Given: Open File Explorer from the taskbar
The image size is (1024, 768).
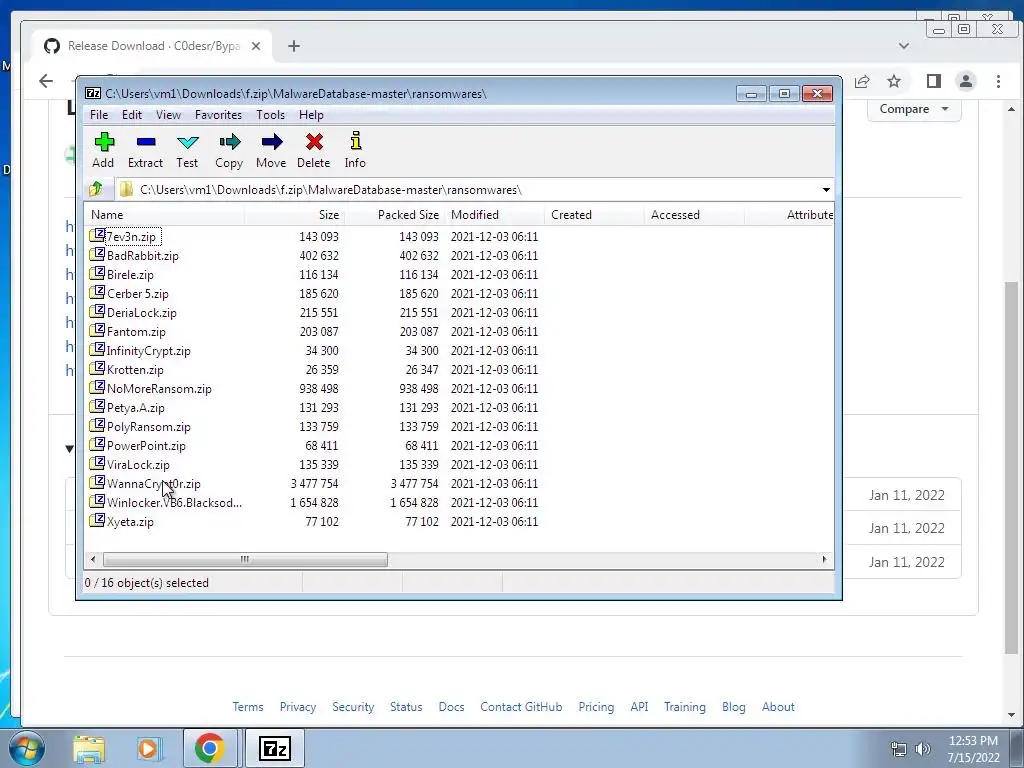Looking at the screenshot, I should (x=89, y=749).
